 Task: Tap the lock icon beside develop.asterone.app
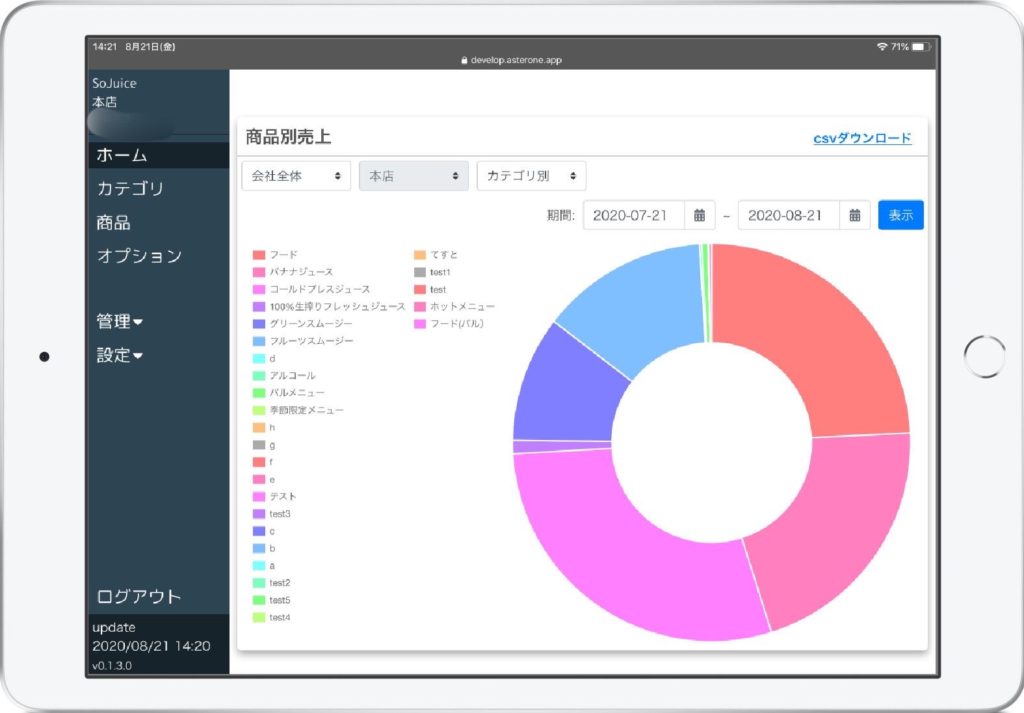(x=464, y=60)
